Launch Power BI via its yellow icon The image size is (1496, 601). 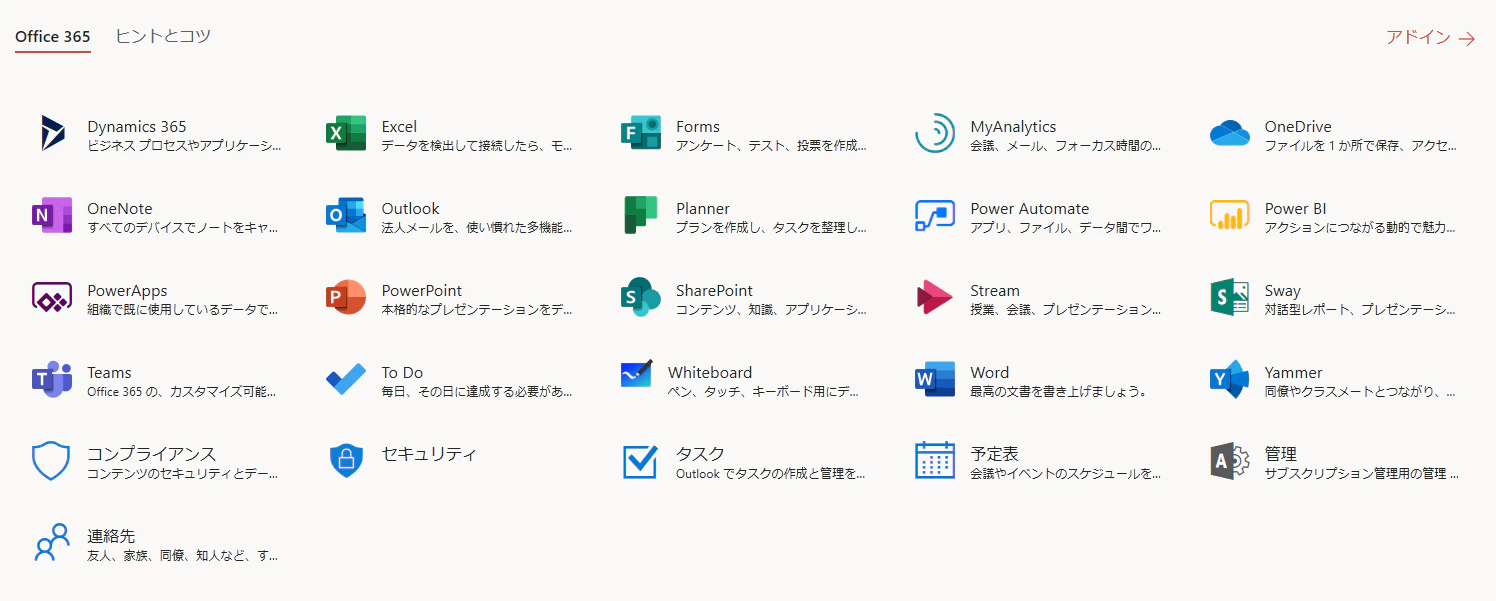coord(1230,215)
